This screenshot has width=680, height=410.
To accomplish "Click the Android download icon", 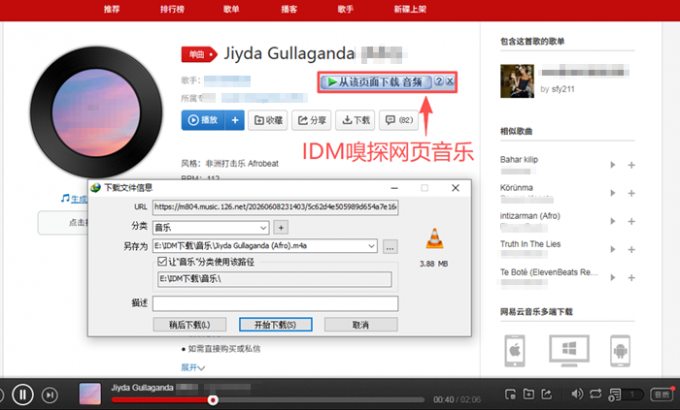I will tap(620, 351).
